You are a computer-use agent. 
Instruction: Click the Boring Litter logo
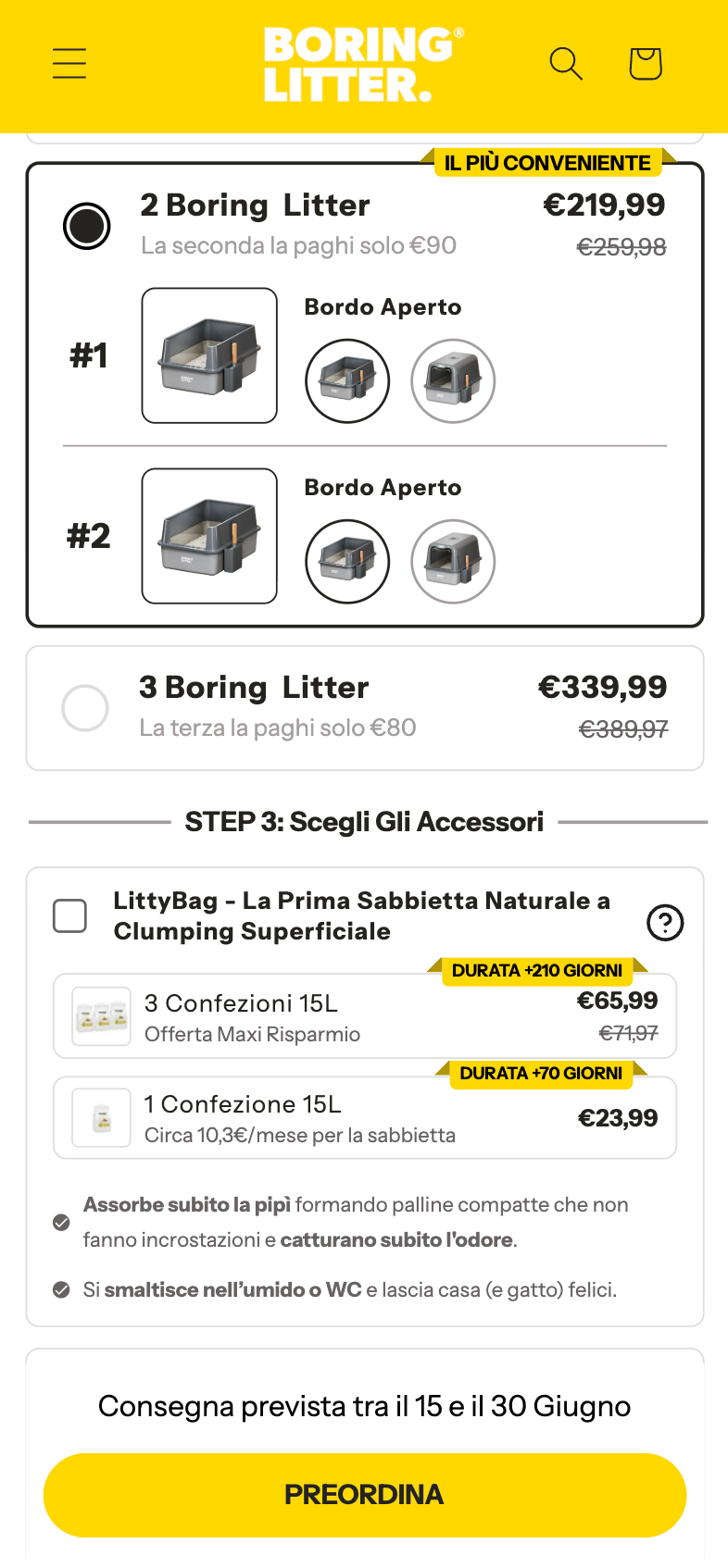pos(364,64)
